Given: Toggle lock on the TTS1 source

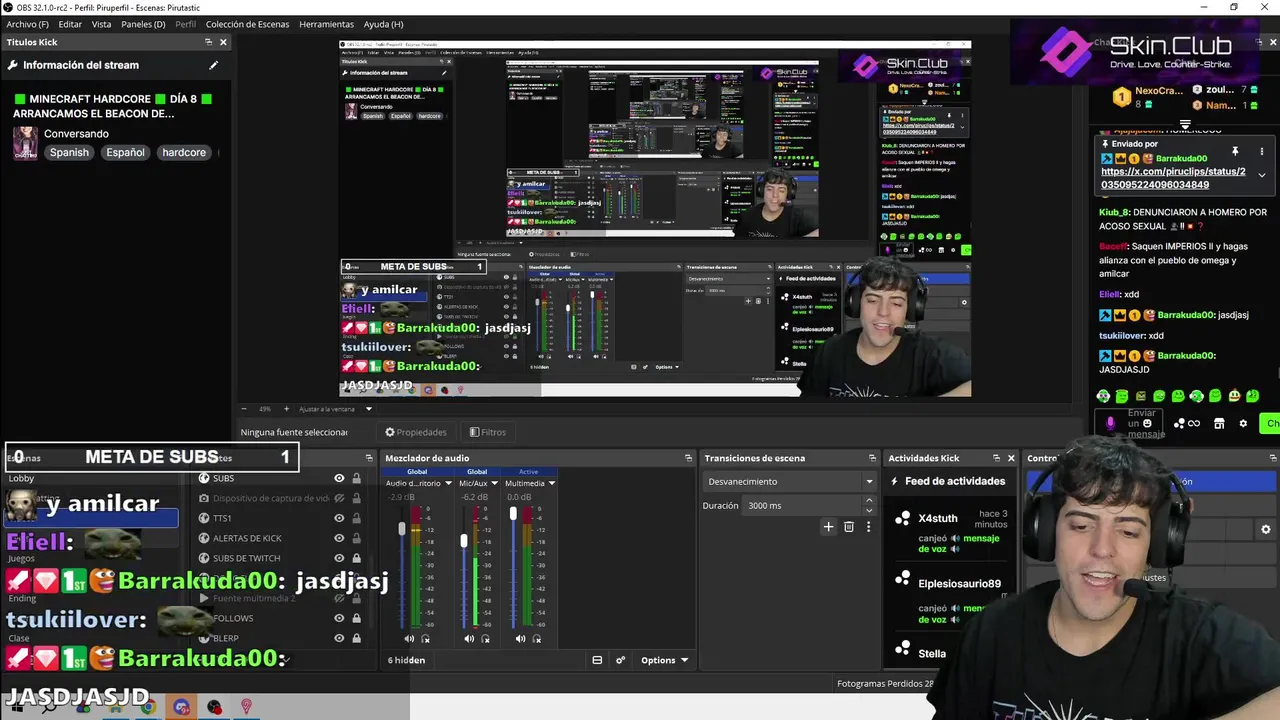Looking at the screenshot, I should [356, 518].
